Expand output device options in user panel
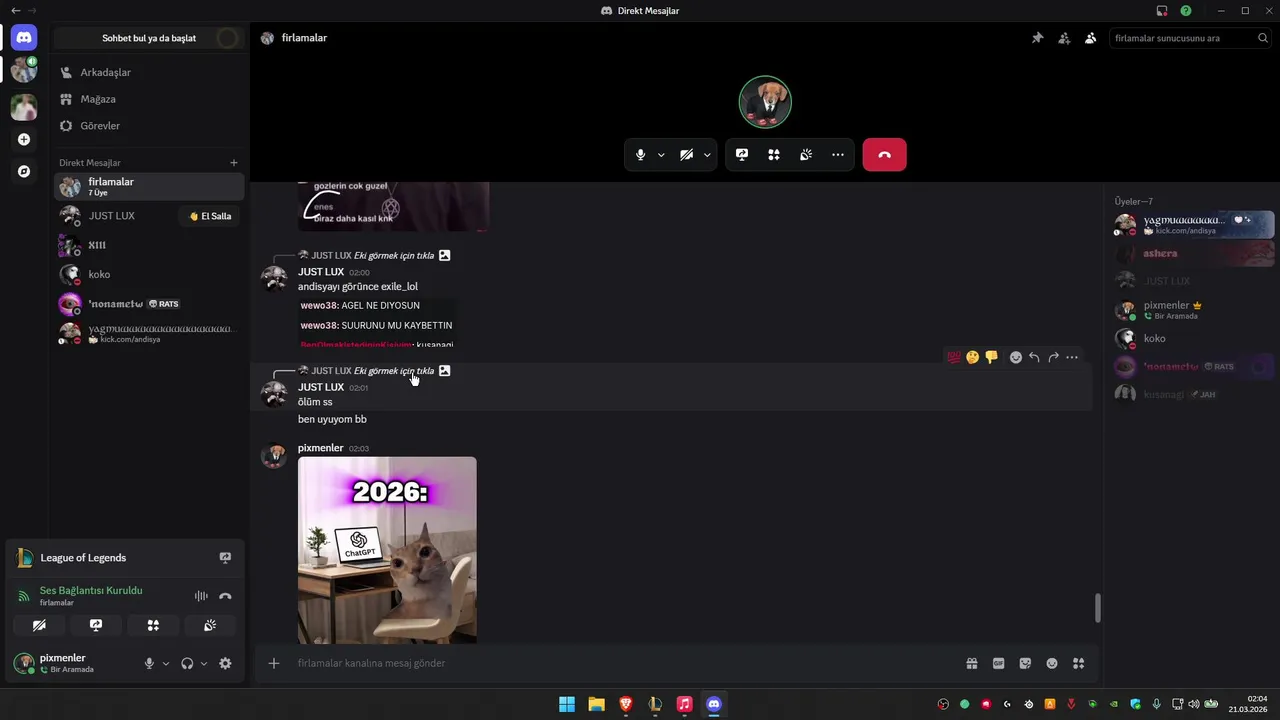This screenshot has height=720, width=1280. [204, 663]
